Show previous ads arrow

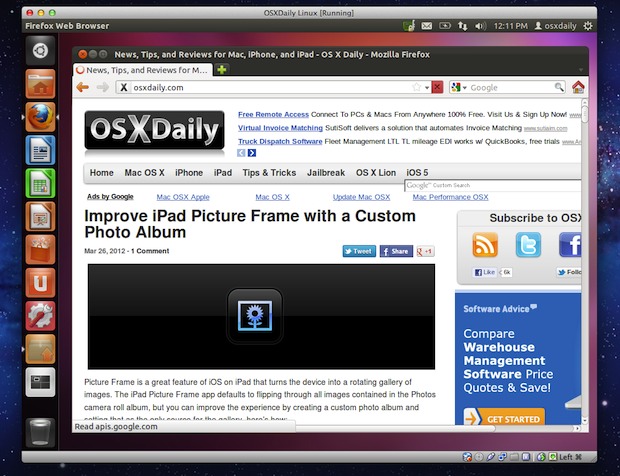point(241,153)
